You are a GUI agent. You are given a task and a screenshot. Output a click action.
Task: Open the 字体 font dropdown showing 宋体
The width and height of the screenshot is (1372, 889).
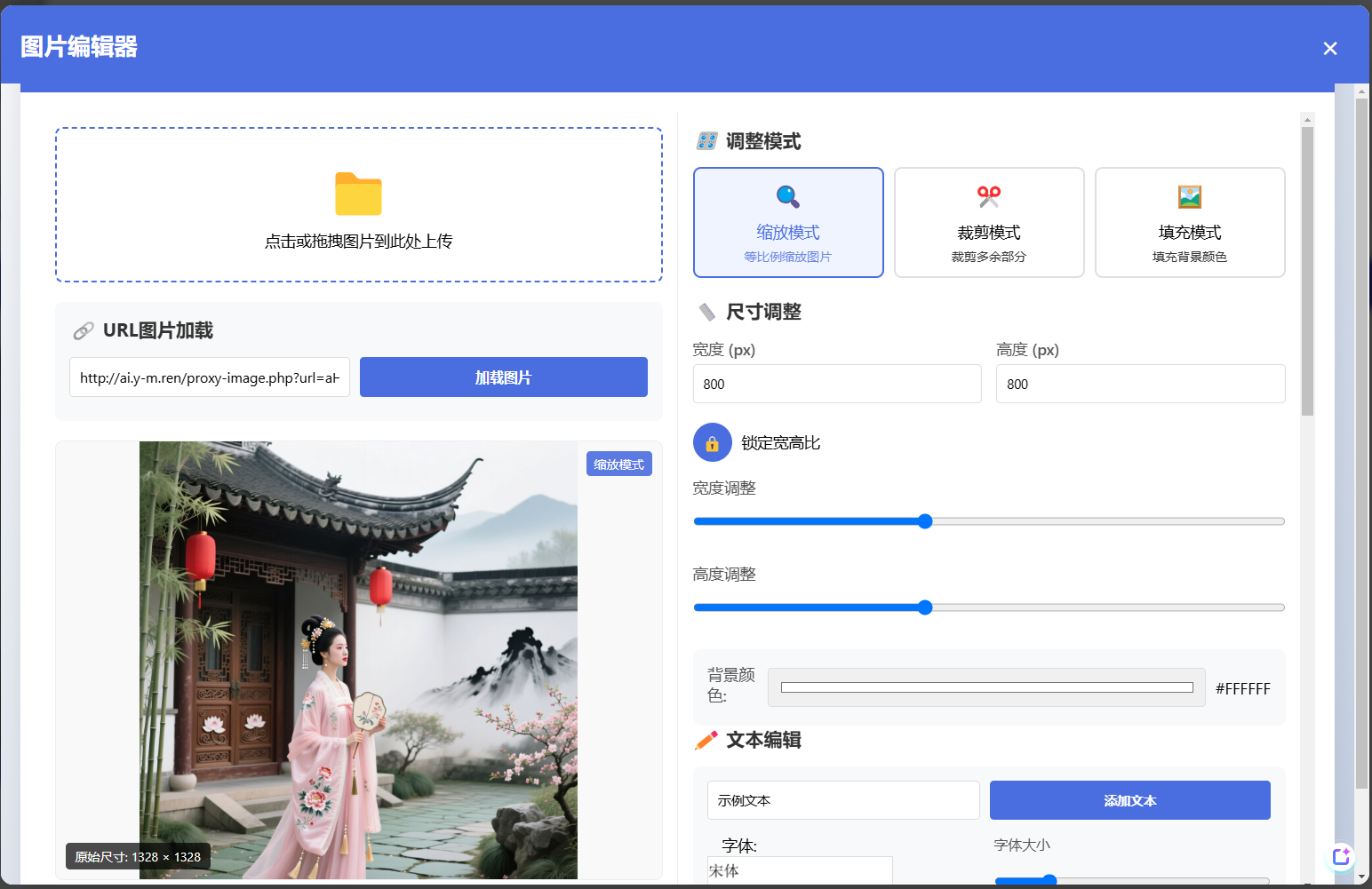coord(800,870)
